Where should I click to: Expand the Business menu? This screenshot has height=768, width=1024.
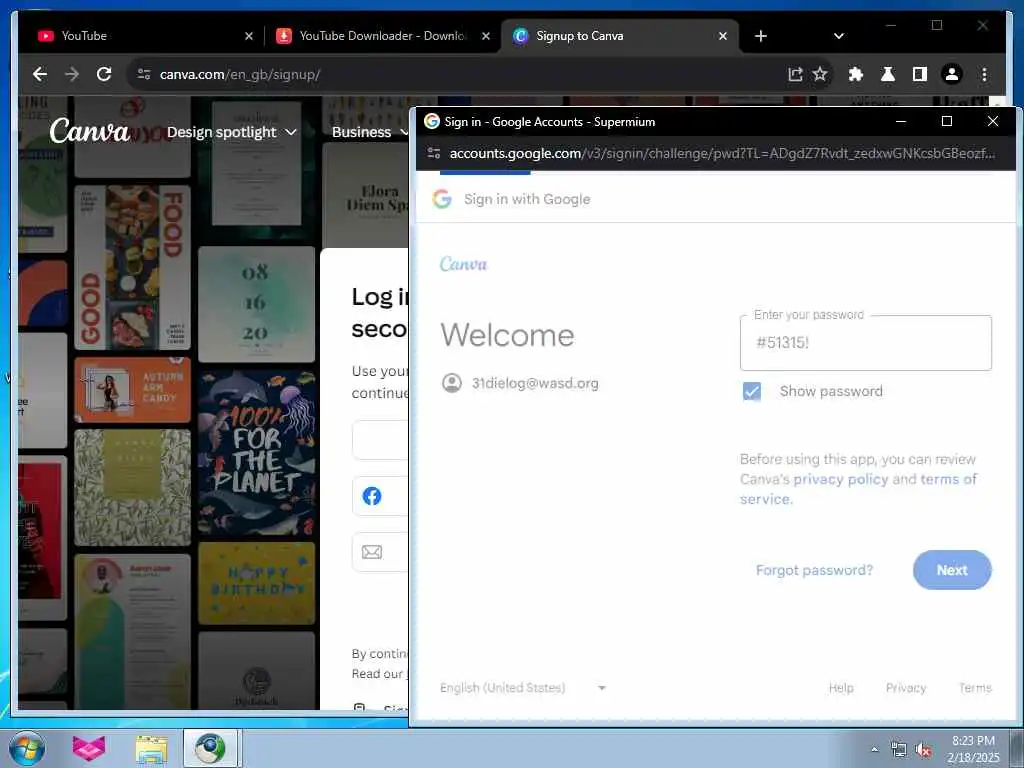tap(369, 132)
